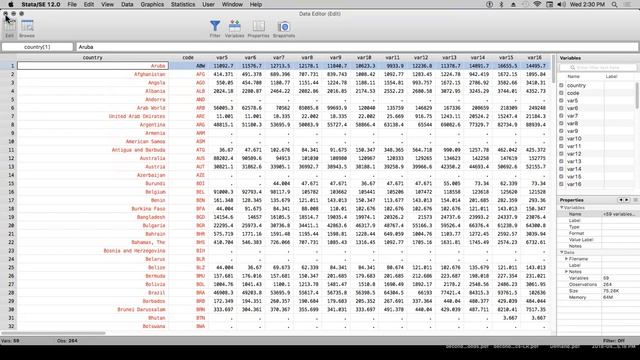Open the Apple menu
Viewport: 640px width, 360px height.
point(11,4)
